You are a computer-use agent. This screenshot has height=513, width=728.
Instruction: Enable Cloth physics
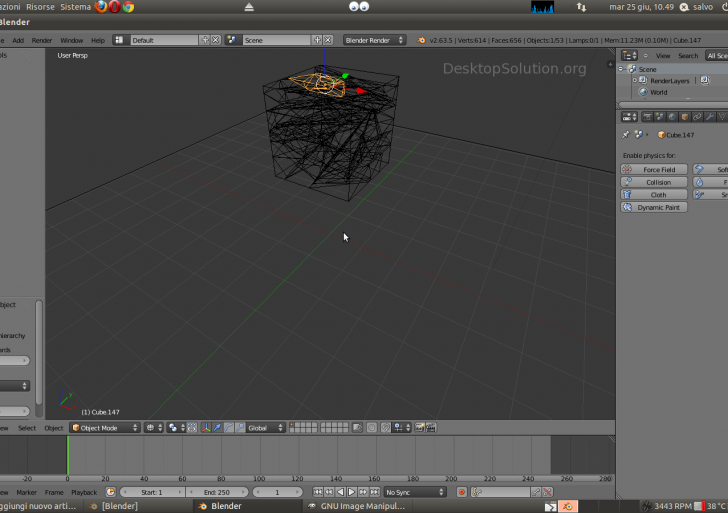655,195
